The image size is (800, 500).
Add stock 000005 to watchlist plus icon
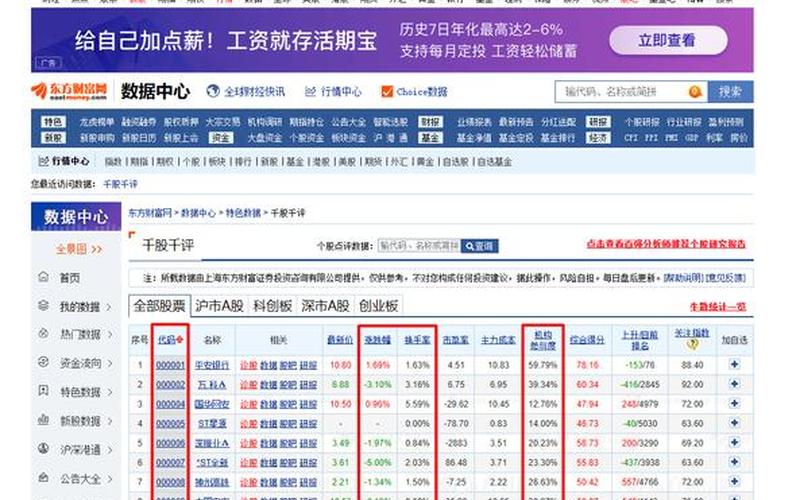click(x=734, y=423)
